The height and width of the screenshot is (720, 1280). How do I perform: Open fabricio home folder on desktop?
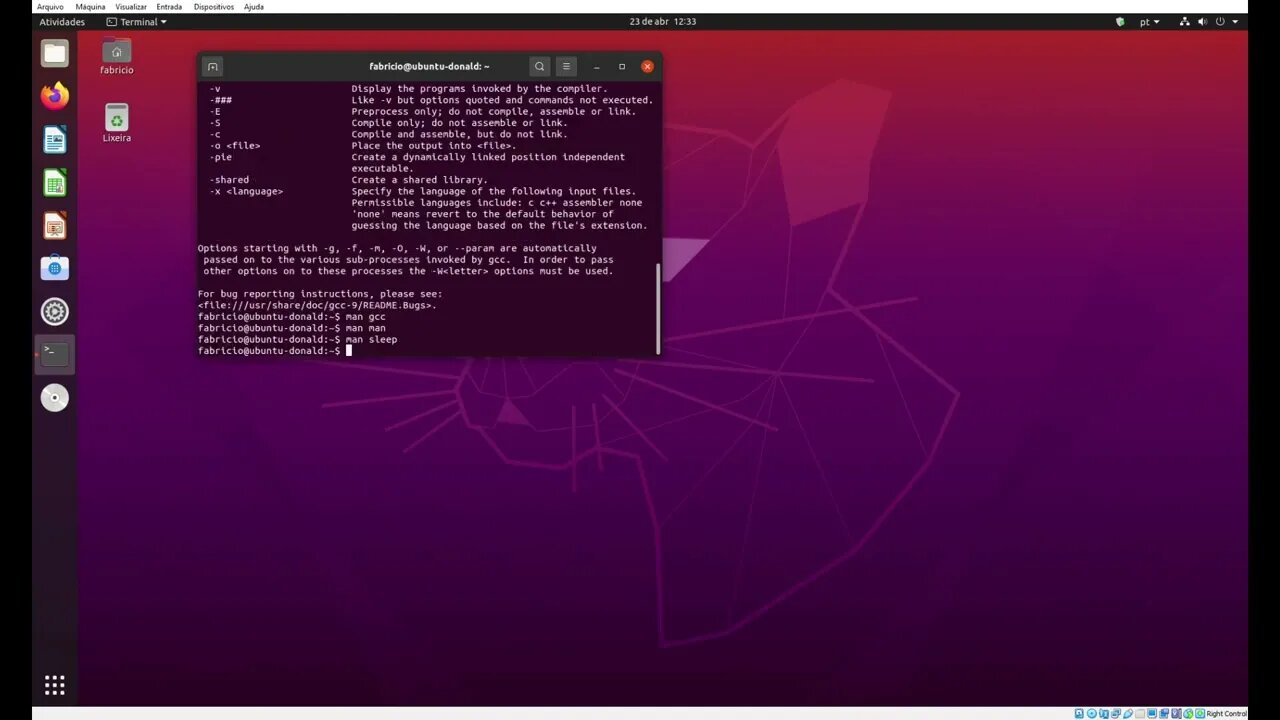[117, 55]
